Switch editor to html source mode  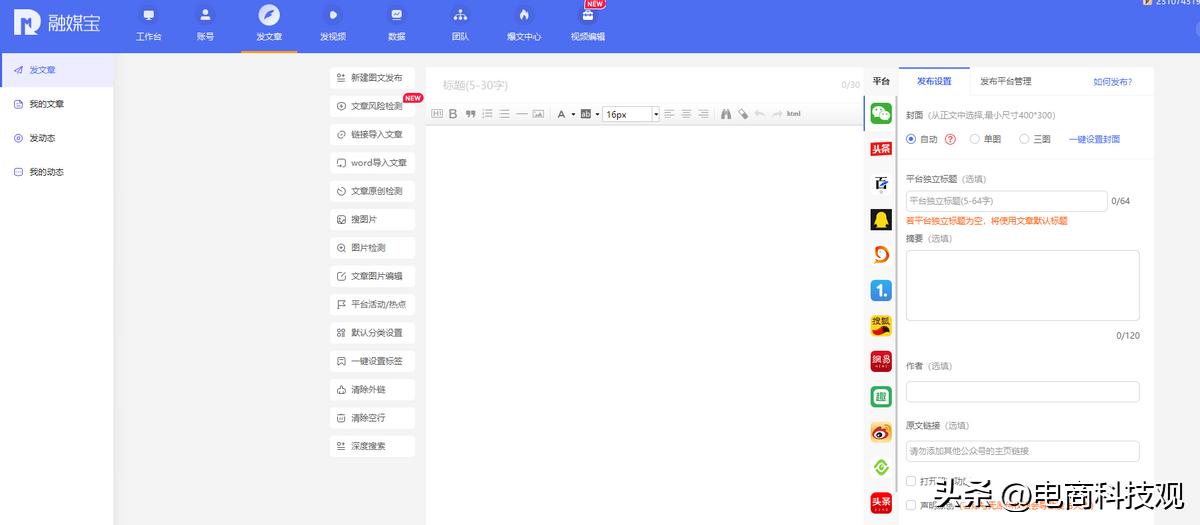(x=794, y=114)
